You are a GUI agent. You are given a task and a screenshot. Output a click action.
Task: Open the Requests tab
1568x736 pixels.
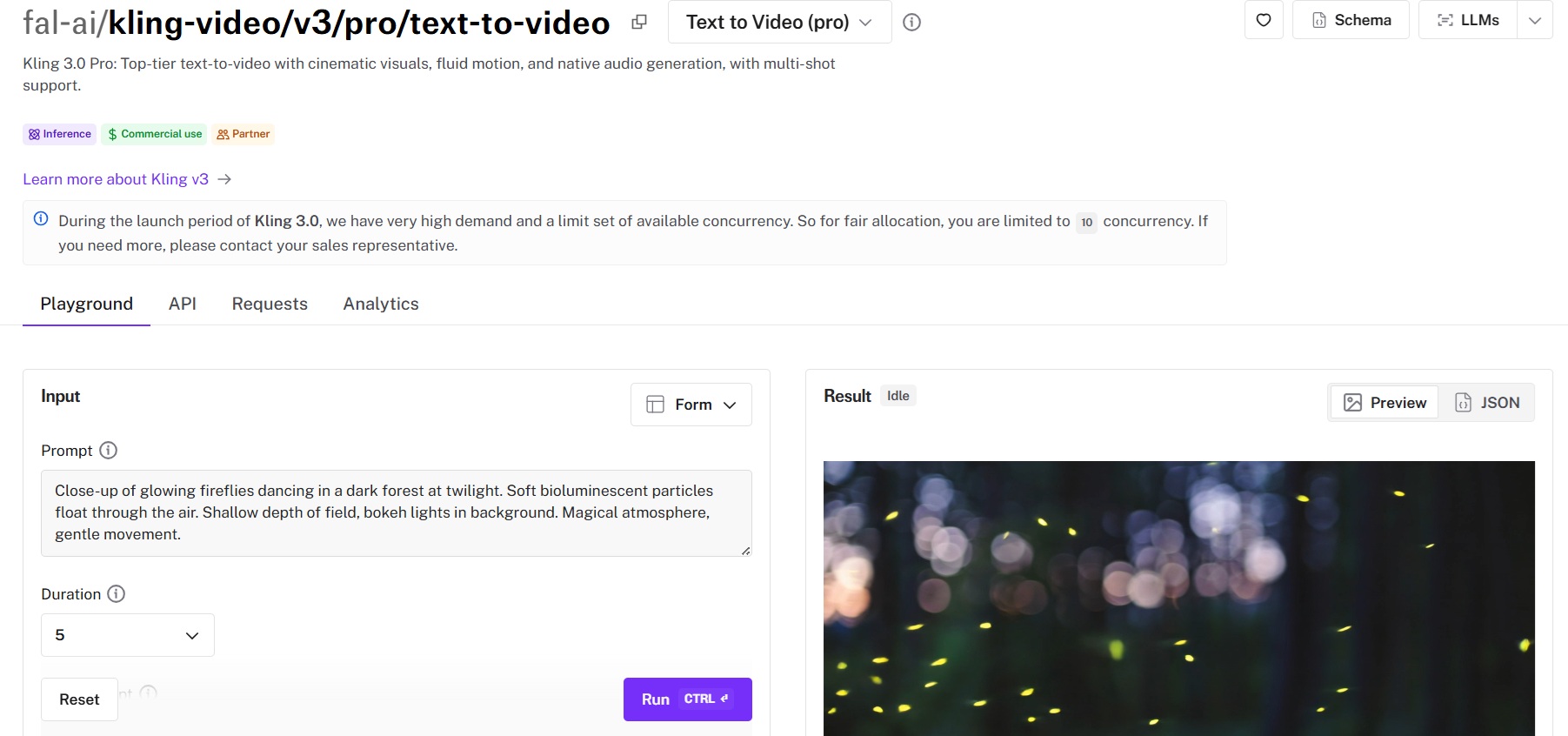pos(270,304)
